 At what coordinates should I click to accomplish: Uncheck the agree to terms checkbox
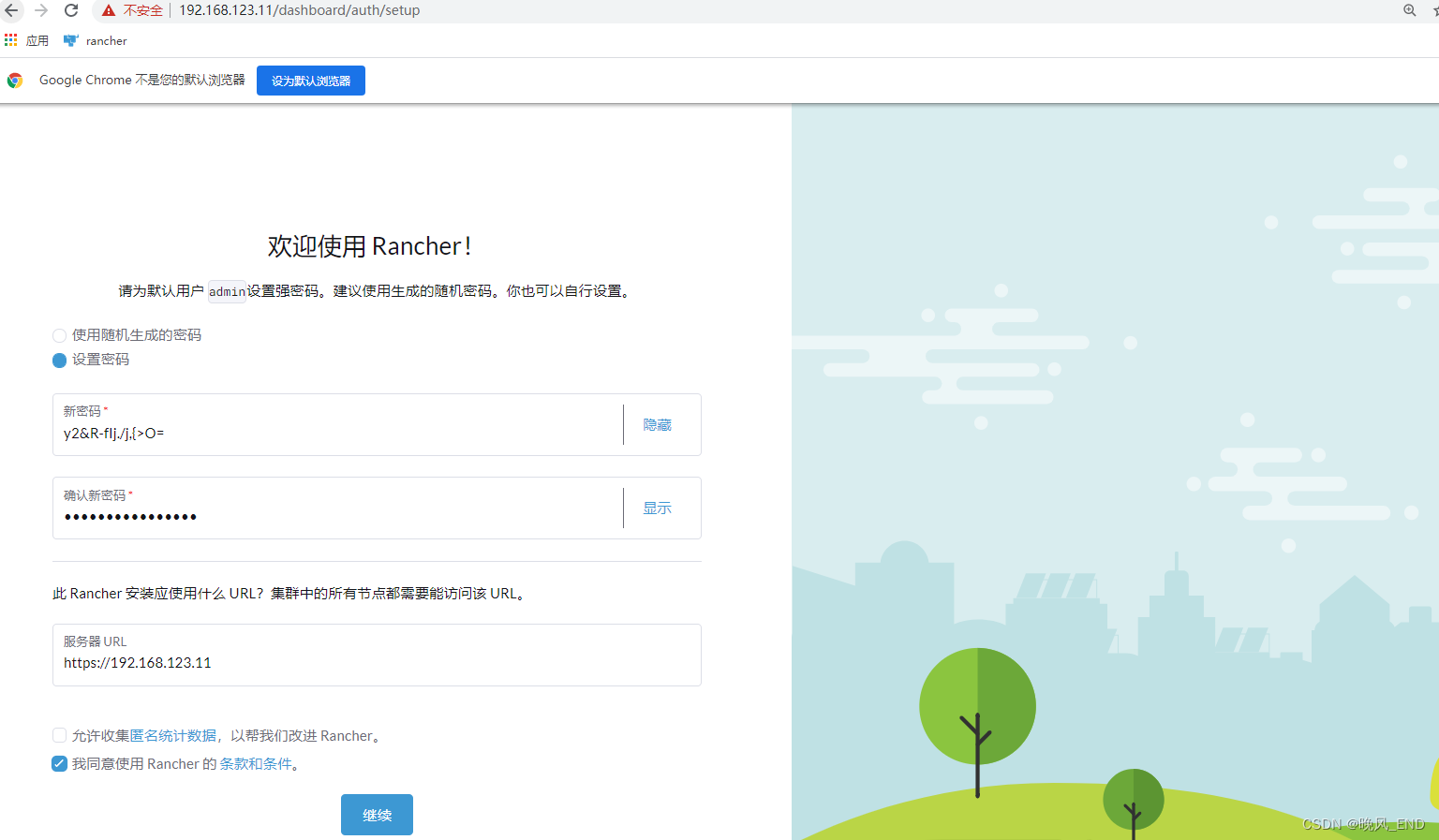(59, 764)
